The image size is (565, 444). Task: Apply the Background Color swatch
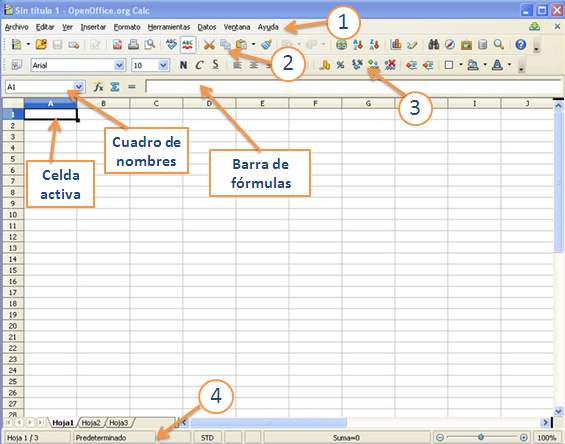click(x=473, y=65)
